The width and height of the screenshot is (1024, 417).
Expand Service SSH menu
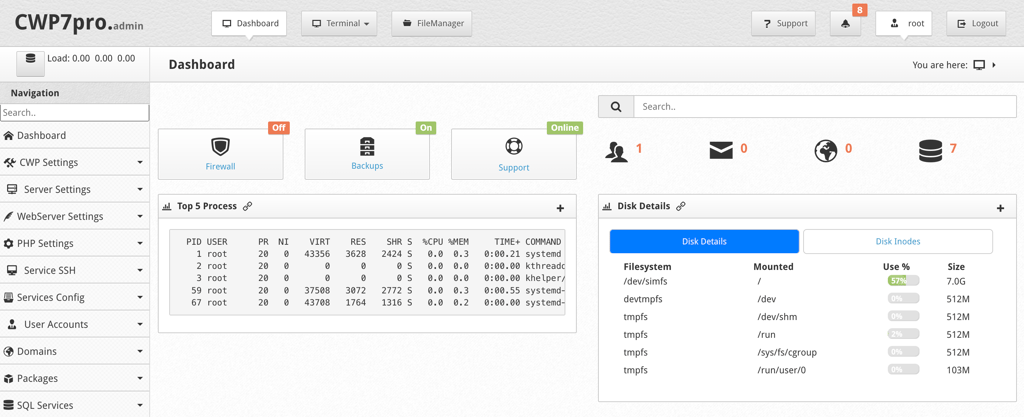[74, 270]
